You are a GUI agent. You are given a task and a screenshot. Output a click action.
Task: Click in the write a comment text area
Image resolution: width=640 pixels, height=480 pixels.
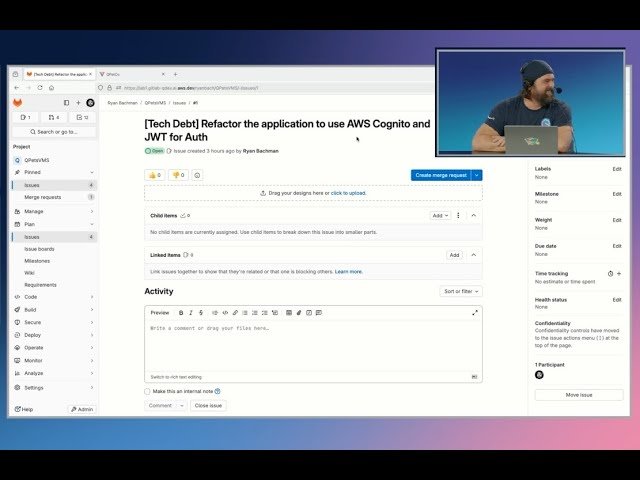tap(313, 345)
